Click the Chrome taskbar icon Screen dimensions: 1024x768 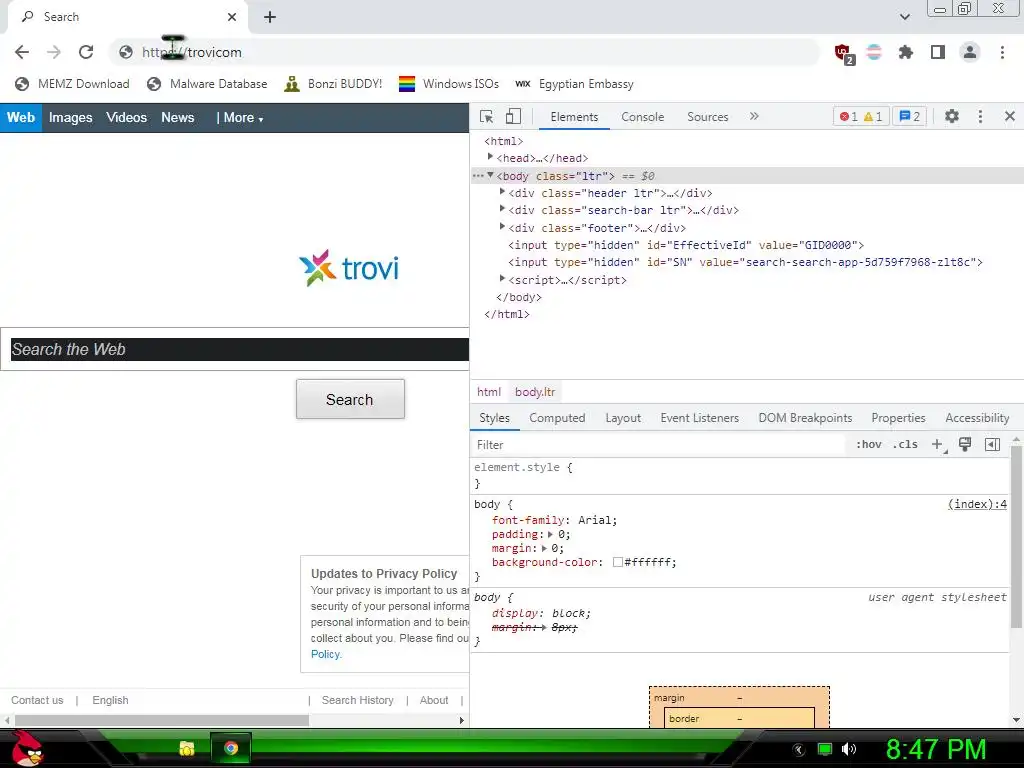(x=231, y=748)
